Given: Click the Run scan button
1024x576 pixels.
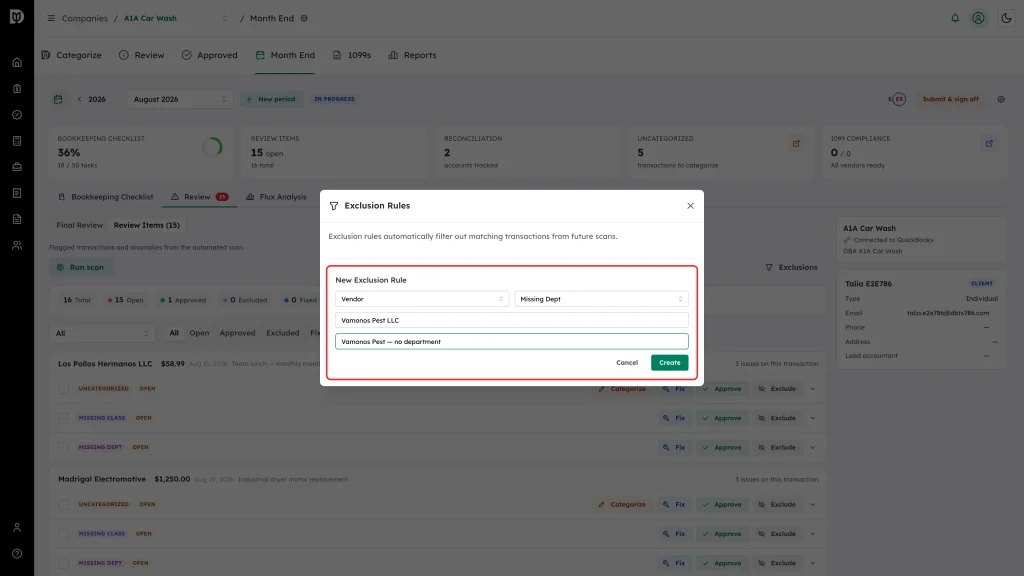Looking at the screenshot, I should pyautogui.click(x=80, y=267).
